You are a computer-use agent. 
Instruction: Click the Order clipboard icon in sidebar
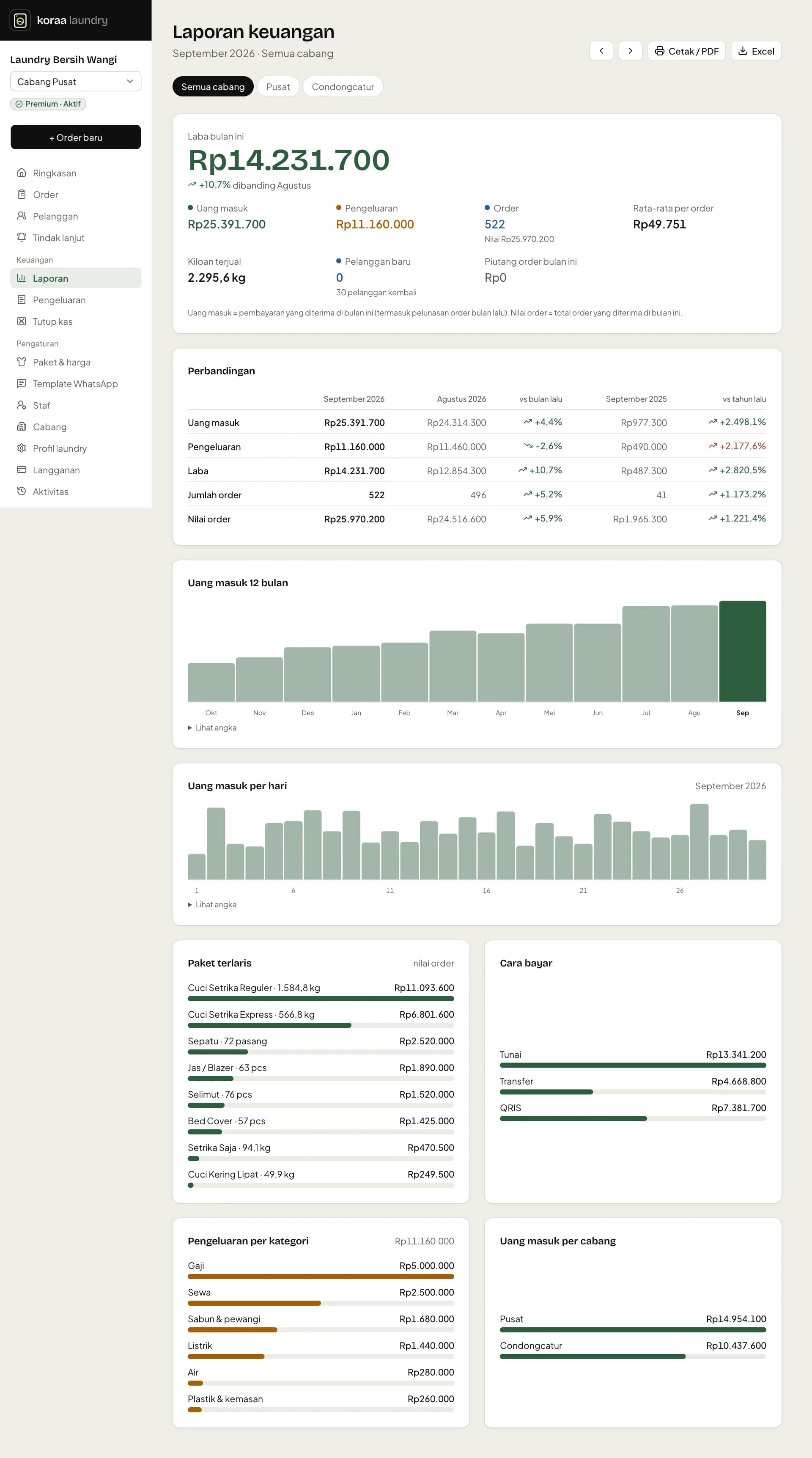point(22,194)
